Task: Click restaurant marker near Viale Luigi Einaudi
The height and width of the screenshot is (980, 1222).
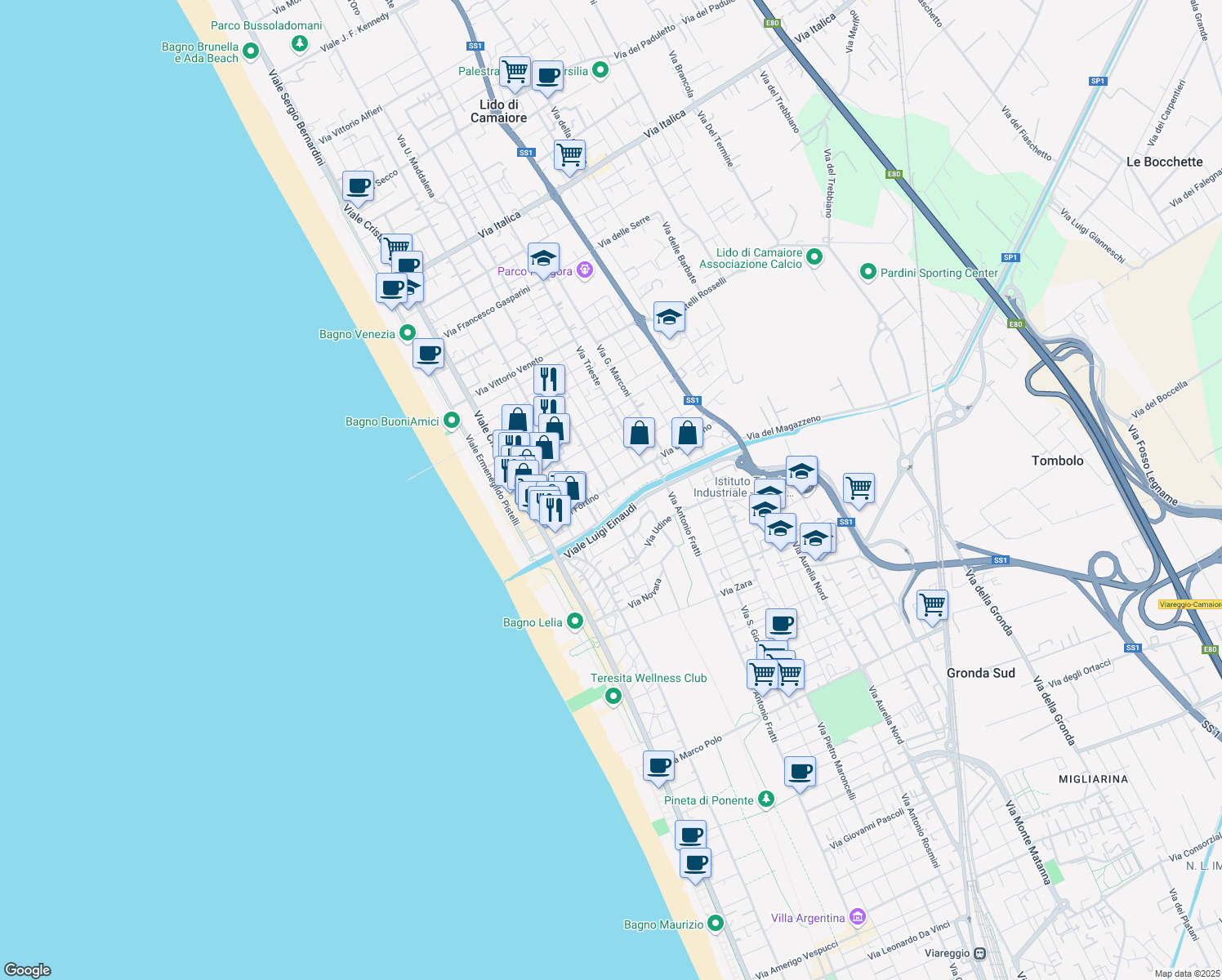Action: point(555,510)
